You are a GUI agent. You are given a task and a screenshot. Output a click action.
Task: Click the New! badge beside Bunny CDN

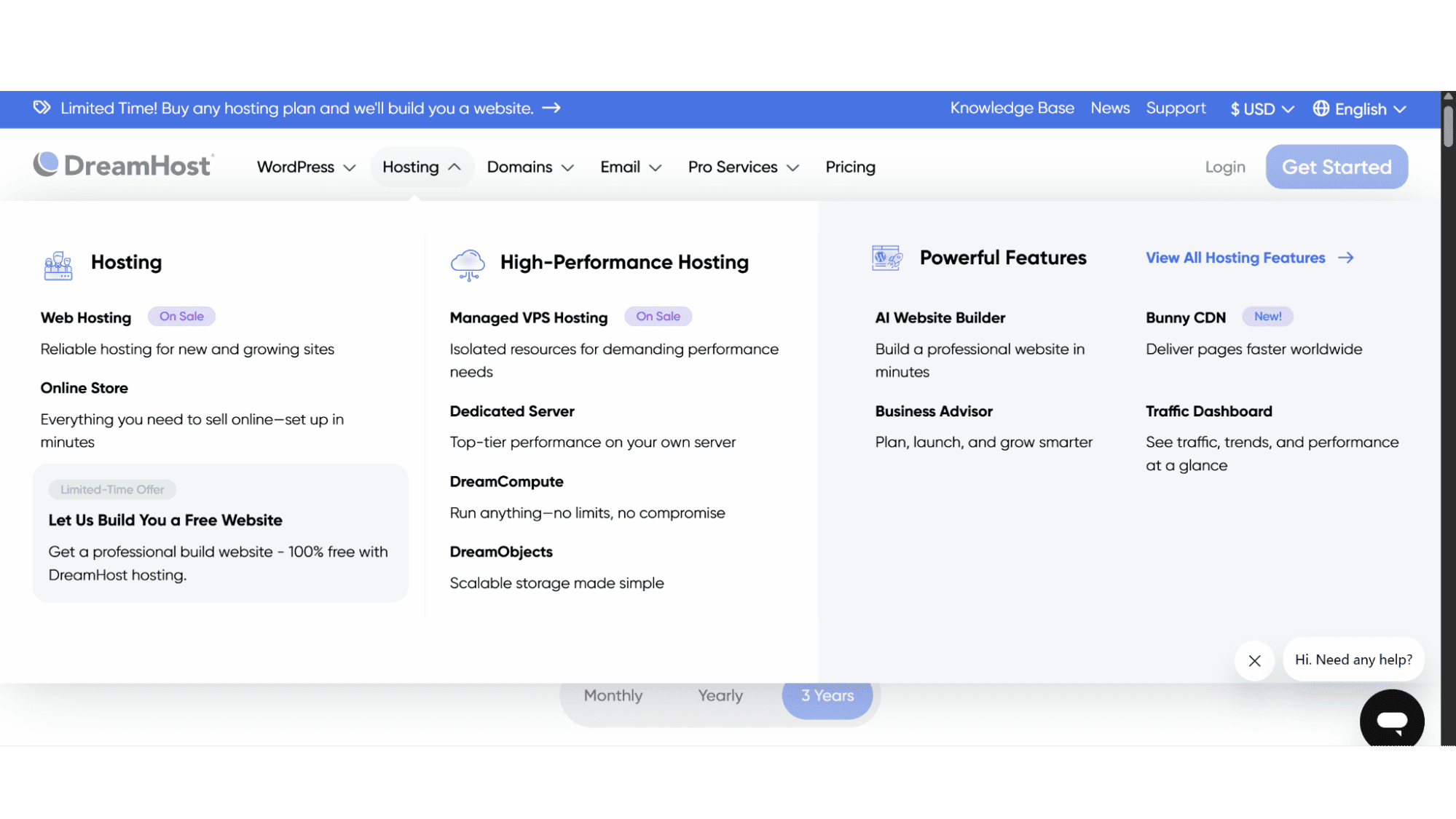1267,316
